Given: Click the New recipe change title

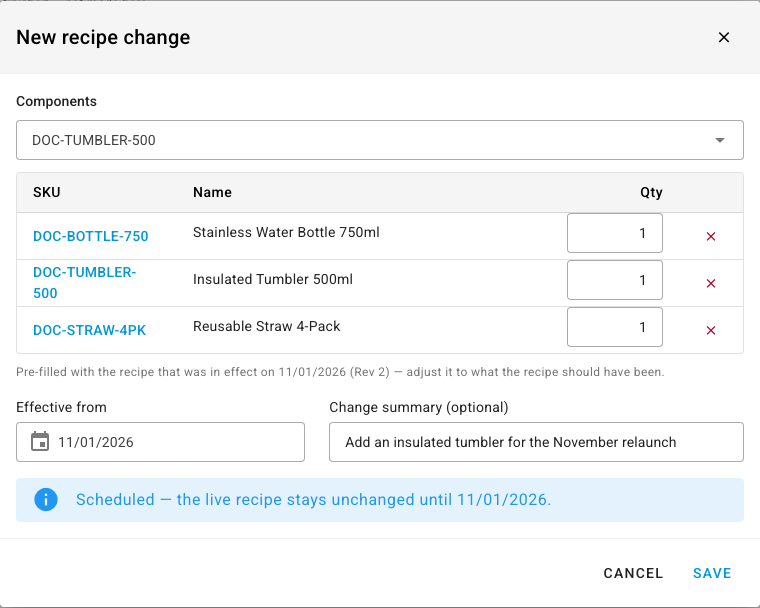Looking at the screenshot, I should [103, 37].
